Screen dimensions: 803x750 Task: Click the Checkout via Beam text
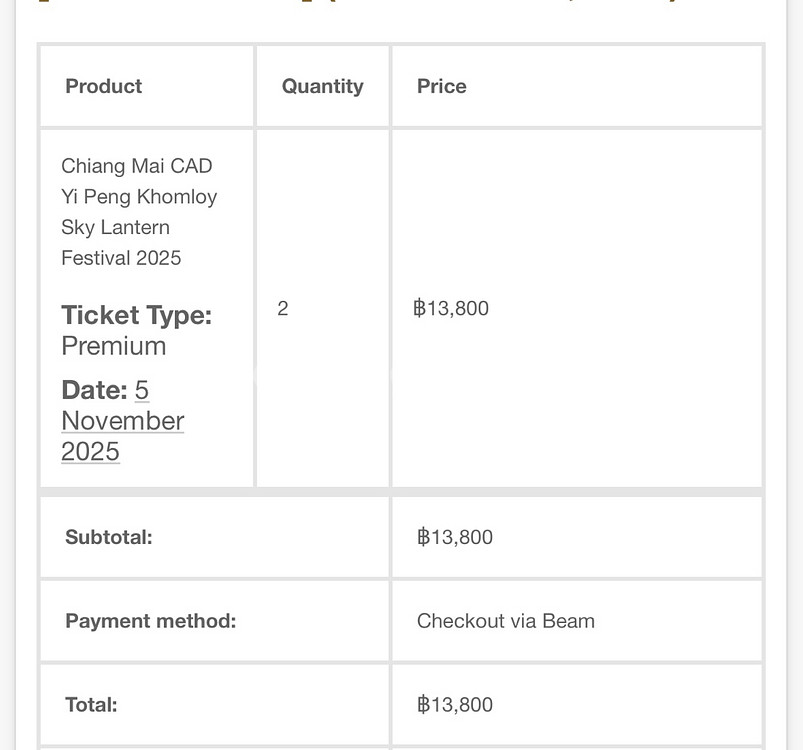[x=505, y=621]
